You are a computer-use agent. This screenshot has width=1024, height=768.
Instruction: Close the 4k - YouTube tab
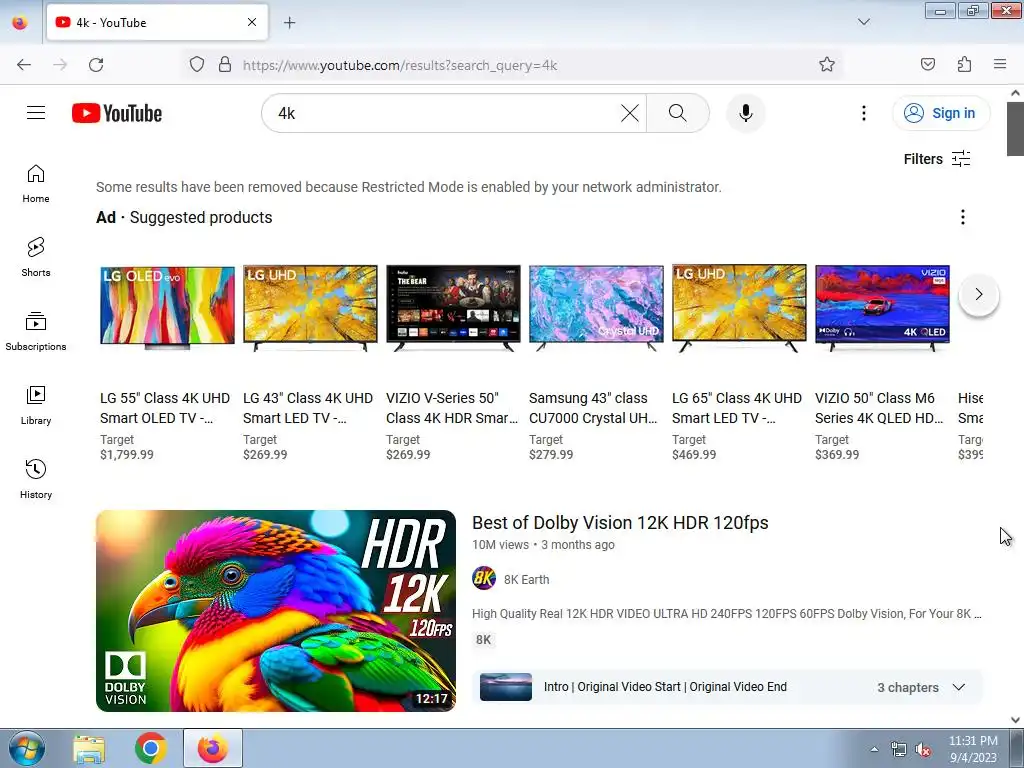pyautogui.click(x=251, y=22)
